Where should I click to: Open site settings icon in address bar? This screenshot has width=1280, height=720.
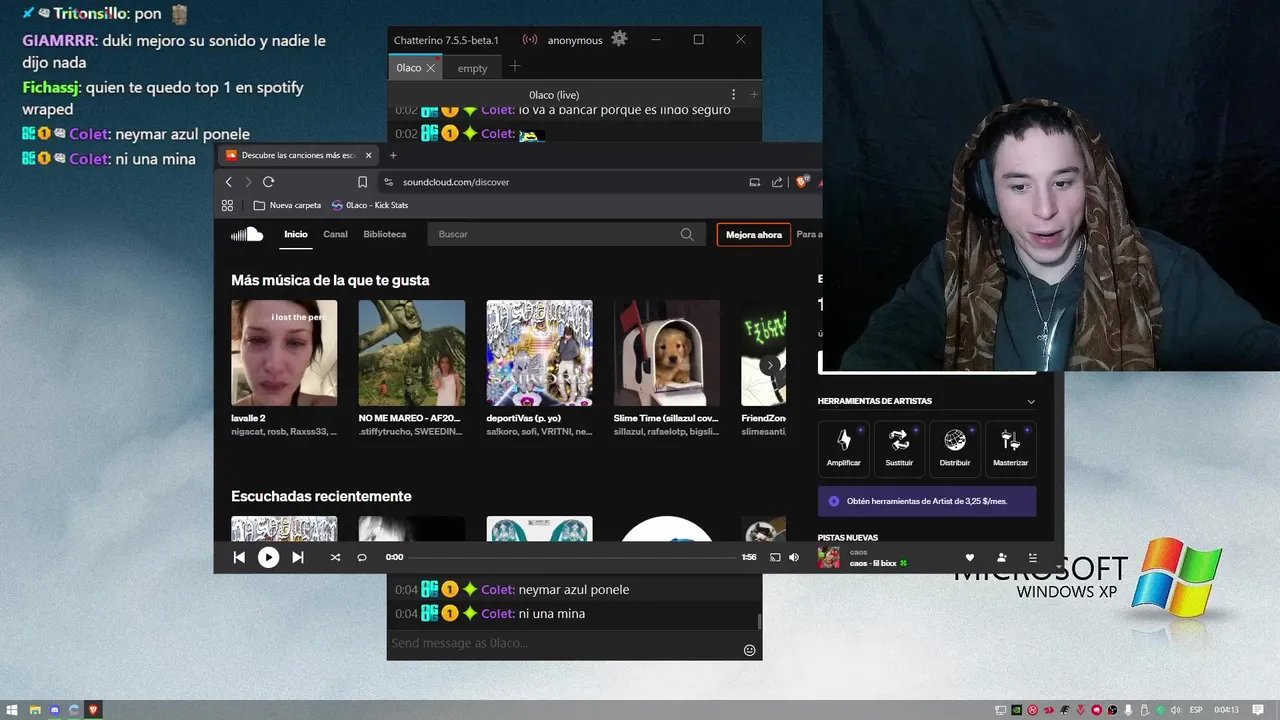click(390, 182)
